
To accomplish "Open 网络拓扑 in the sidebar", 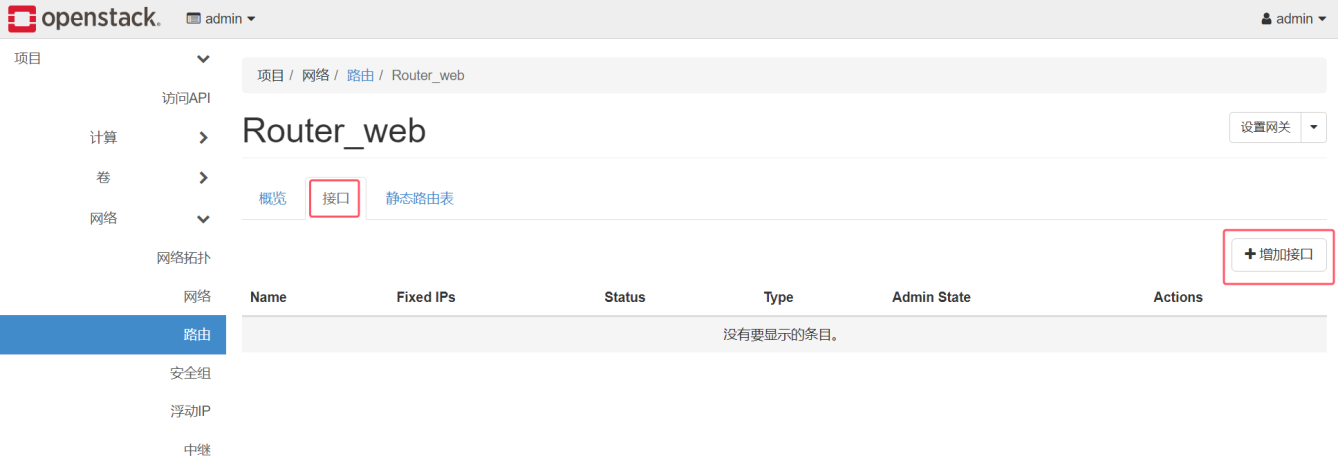I will coord(183,257).
